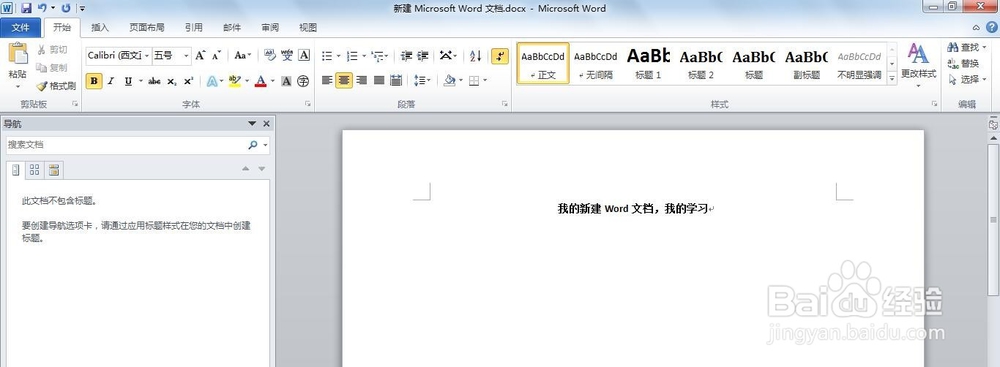This screenshot has height=367, width=1000.
Task: Click the shading paint bucket button
Action: 450,80
